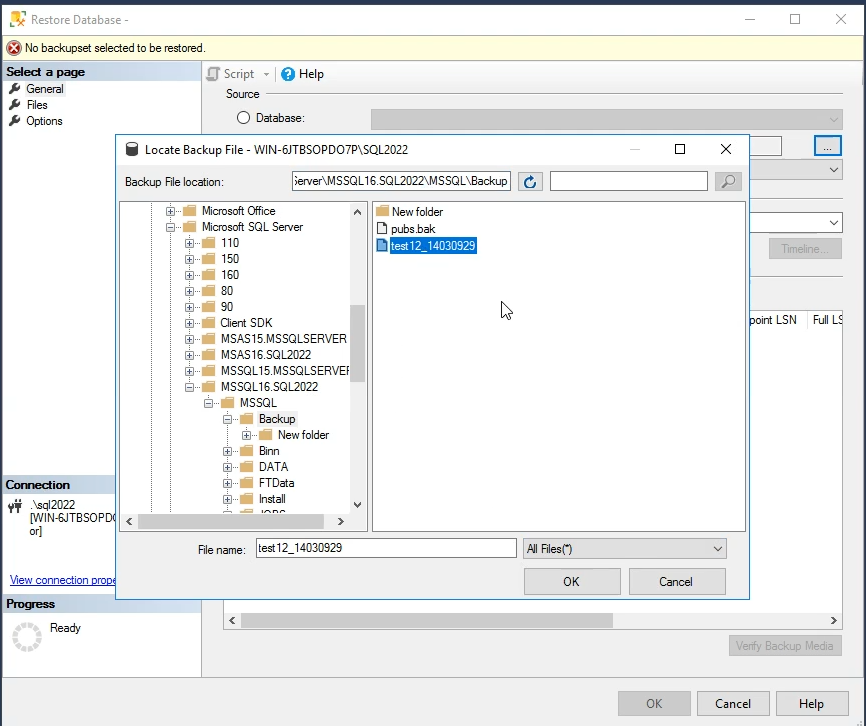Open the Options page
Image resolution: width=866 pixels, height=726 pixels.
pyautogui.click(x=44, y=120)
